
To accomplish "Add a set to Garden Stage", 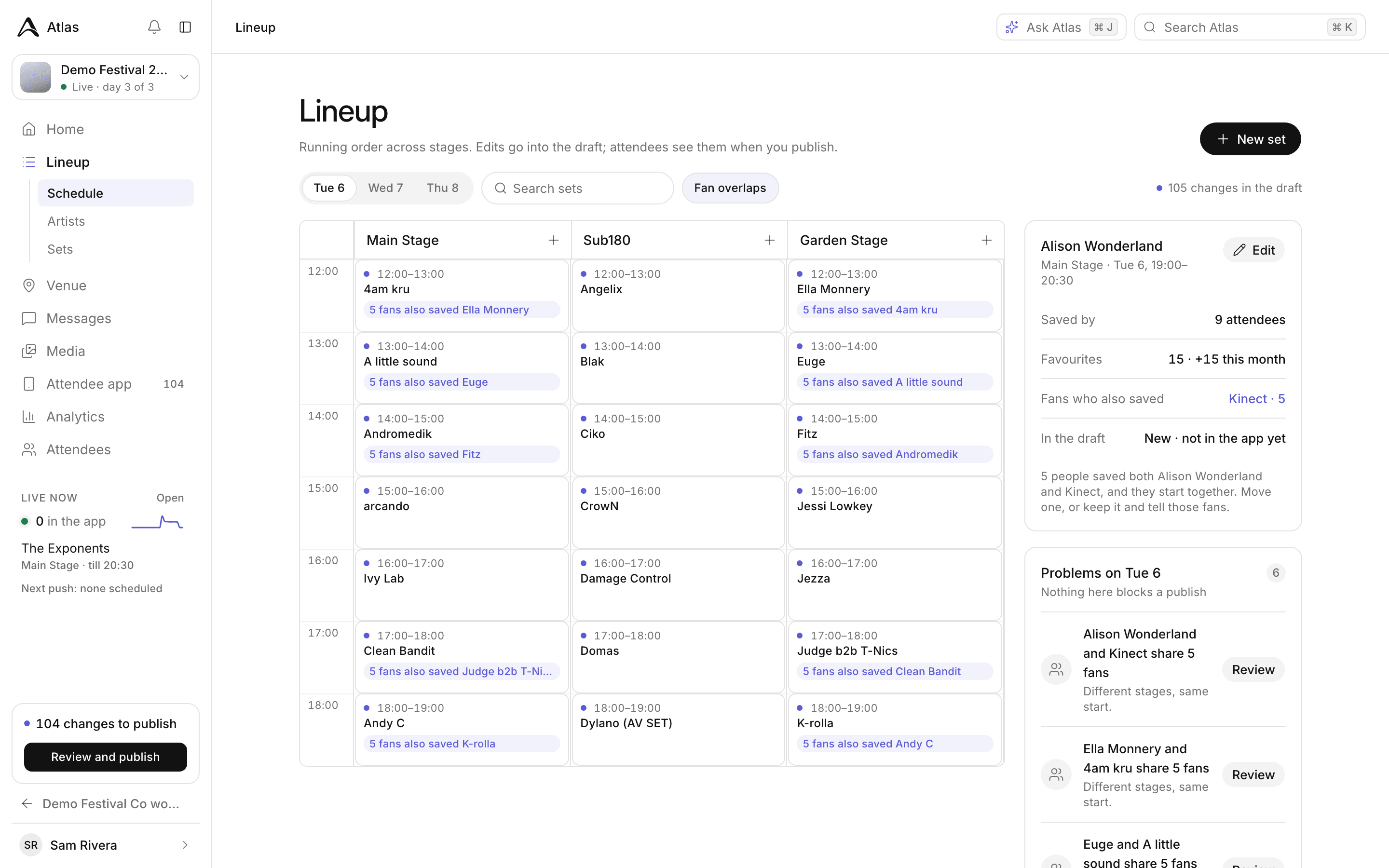I will (x=987, y=240).
